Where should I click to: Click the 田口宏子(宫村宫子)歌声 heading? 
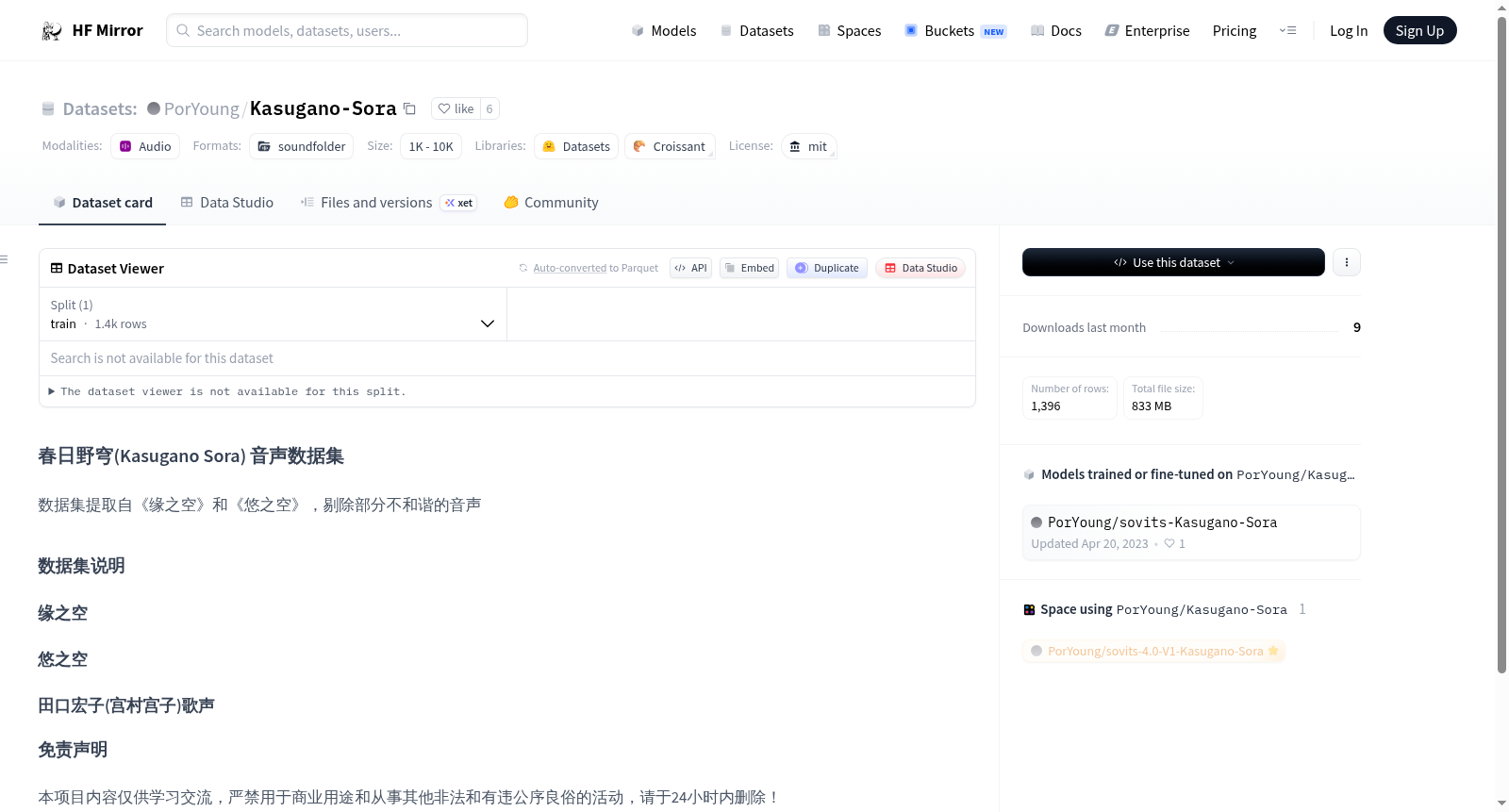coord(126,705)
